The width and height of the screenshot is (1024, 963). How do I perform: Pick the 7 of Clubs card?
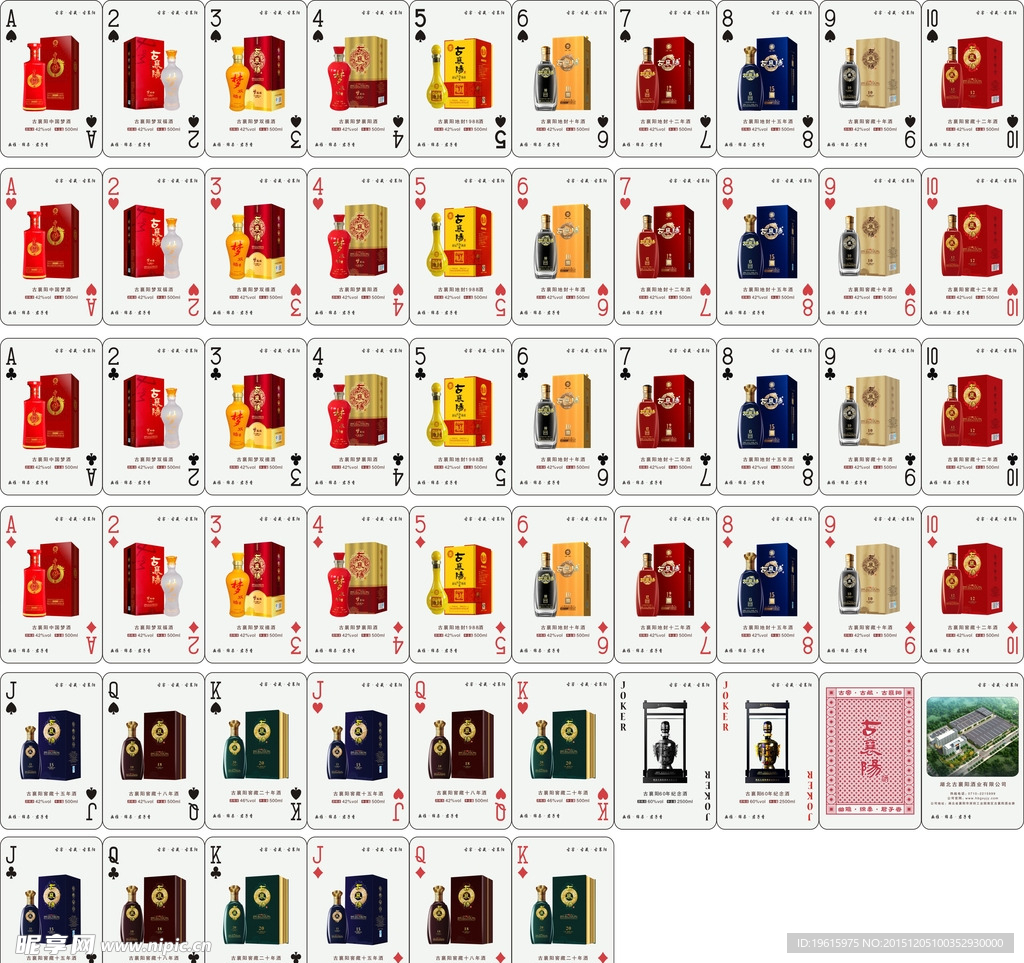click(665, 417)
